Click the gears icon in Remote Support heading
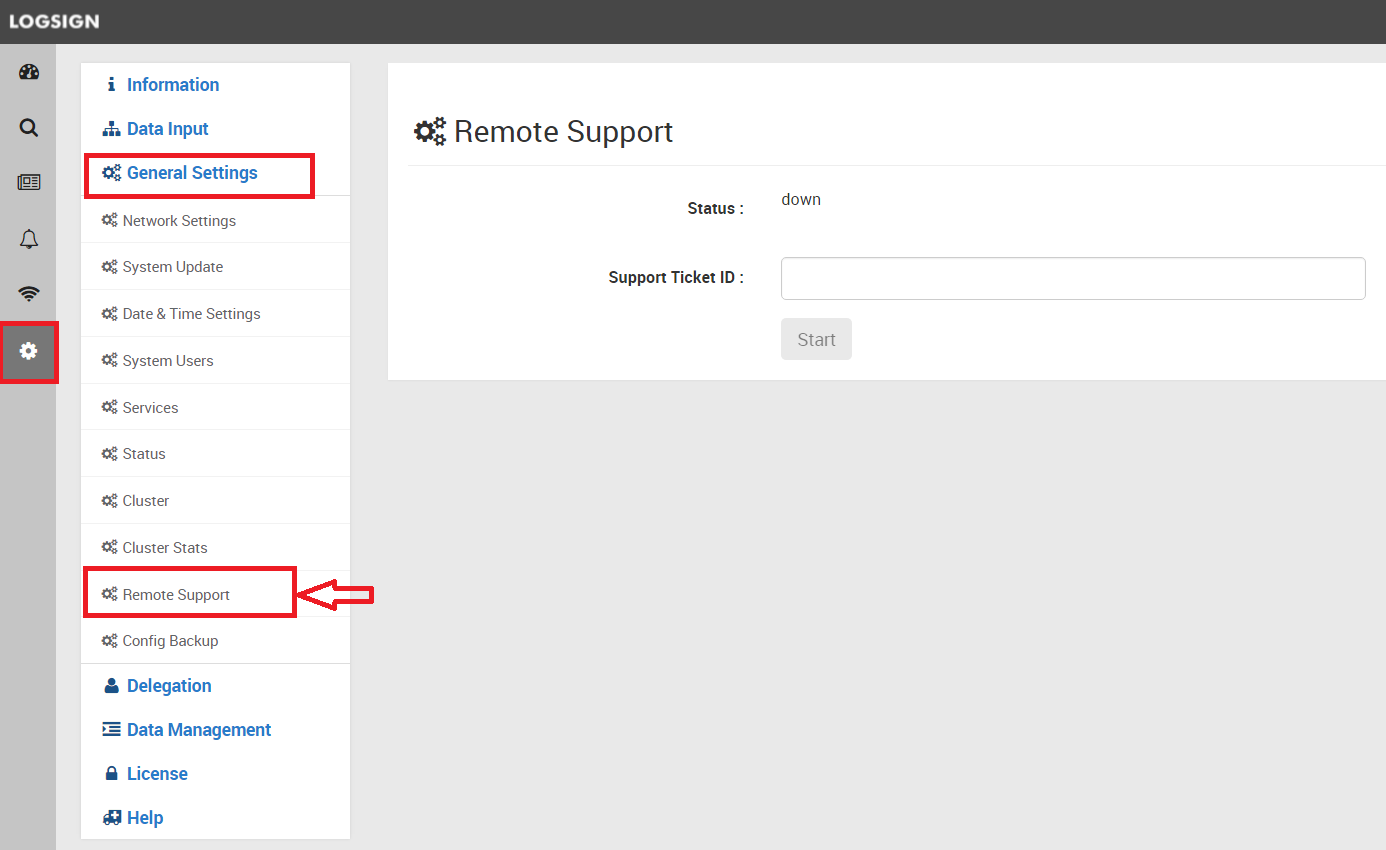 pyautogui.click(x=430, y=132)
